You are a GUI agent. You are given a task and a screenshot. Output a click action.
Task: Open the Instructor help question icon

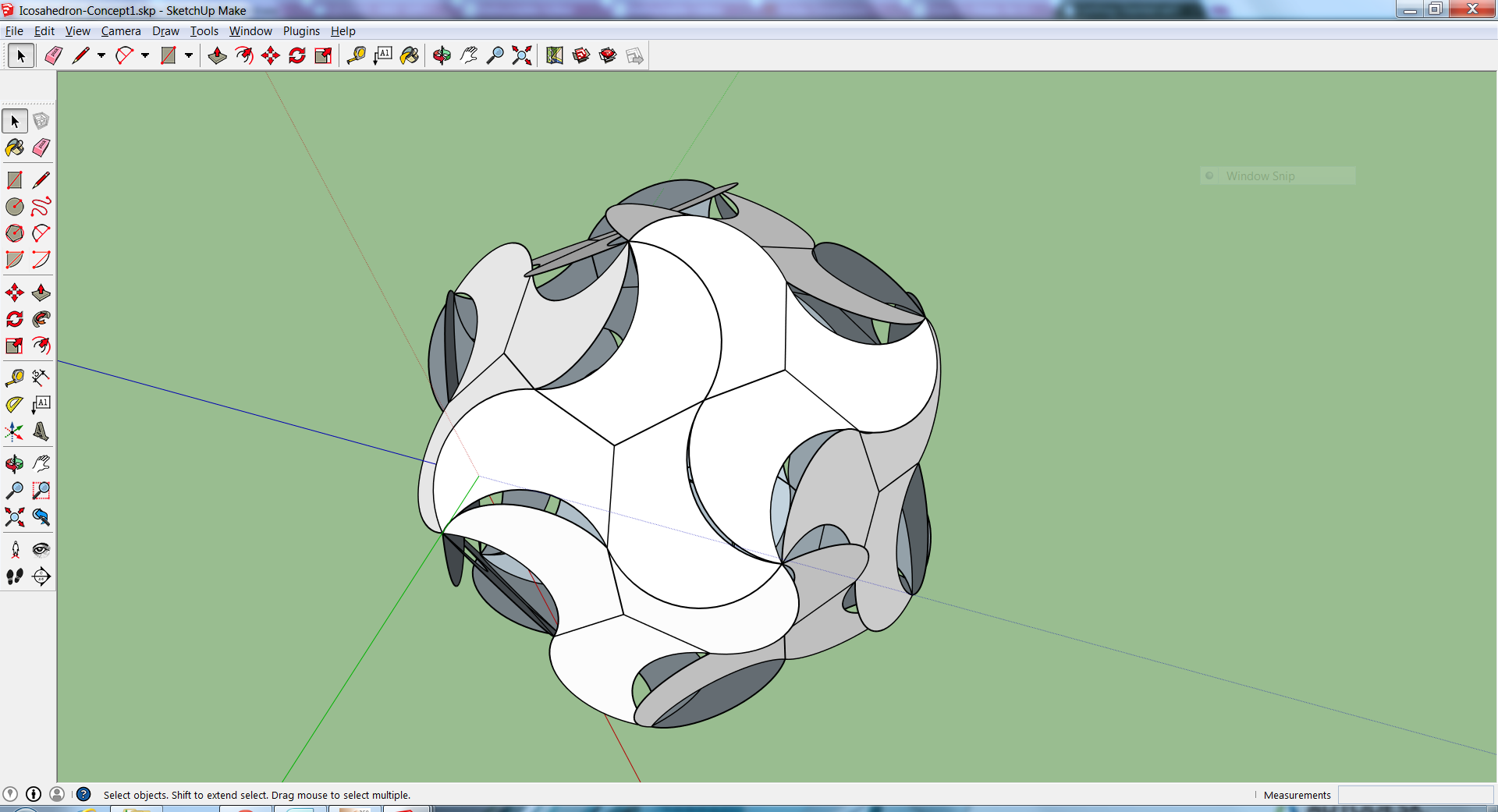coord(83,794)
